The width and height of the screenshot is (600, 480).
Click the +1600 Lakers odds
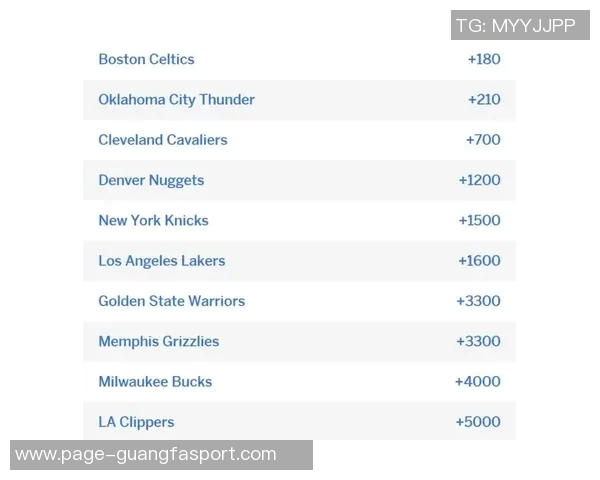coord(479,261)
